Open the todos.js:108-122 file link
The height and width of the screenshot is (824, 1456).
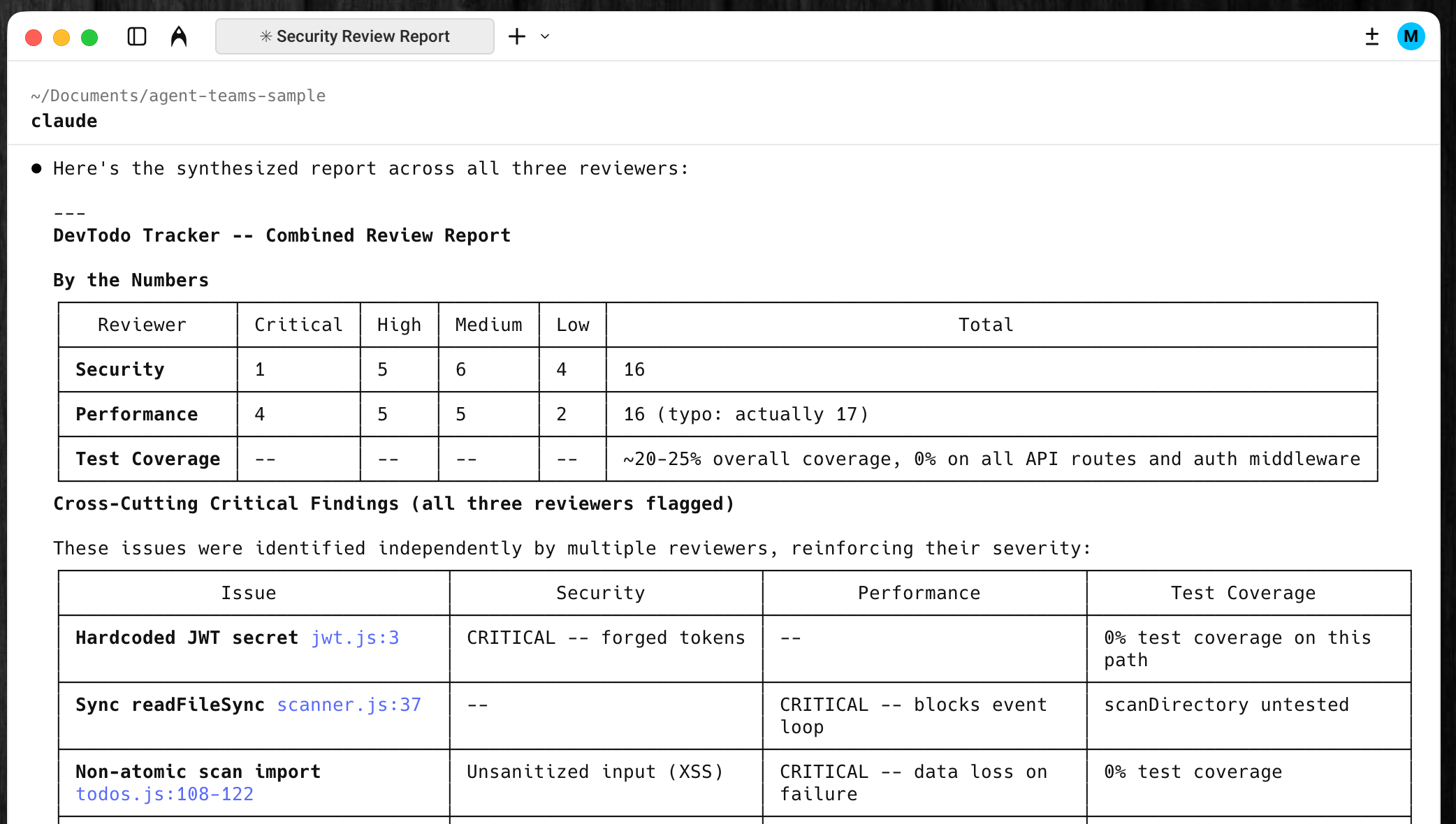click(x=165, y=794)
